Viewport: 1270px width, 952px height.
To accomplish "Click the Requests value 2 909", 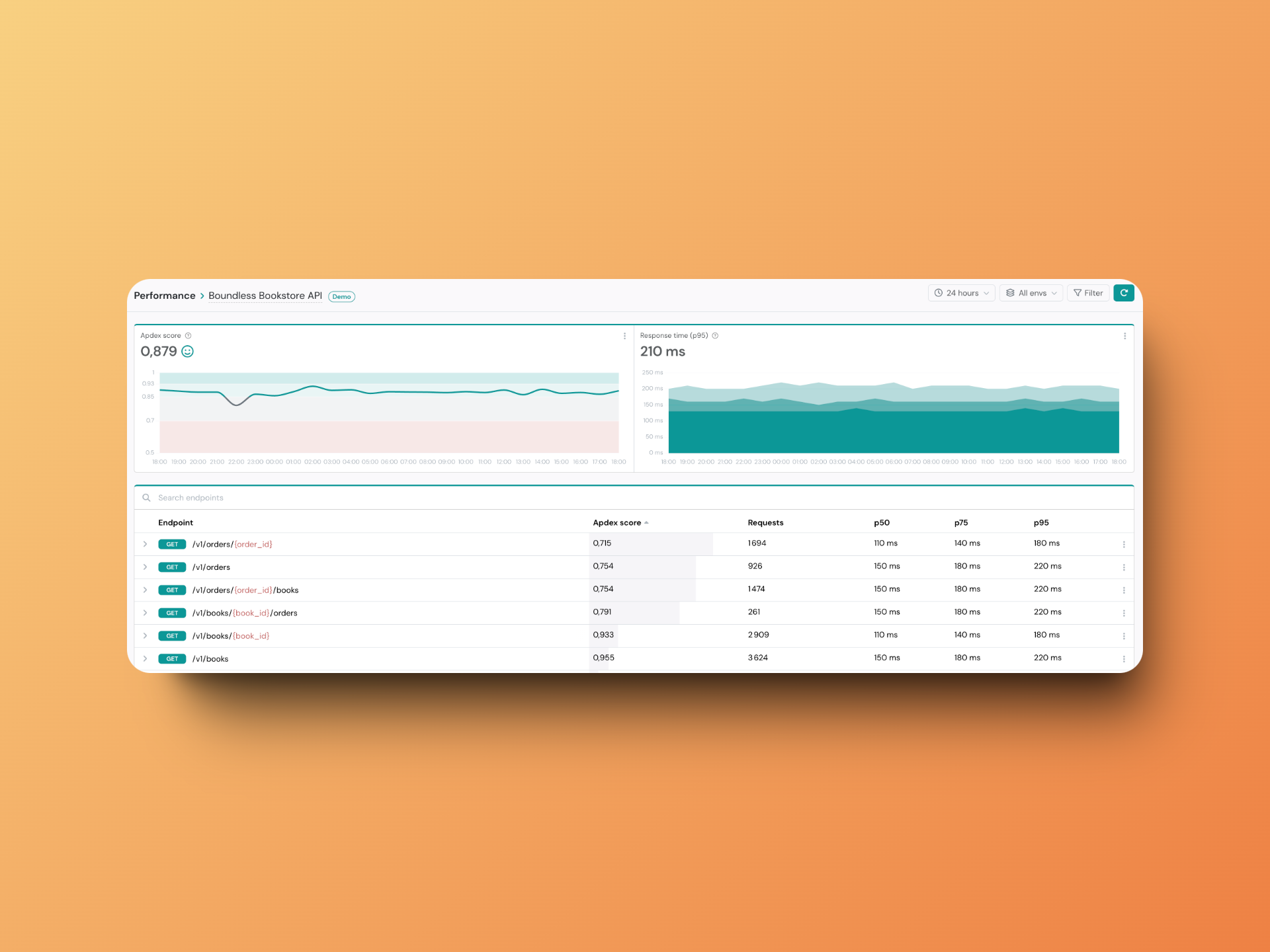I will pos(759,635).
